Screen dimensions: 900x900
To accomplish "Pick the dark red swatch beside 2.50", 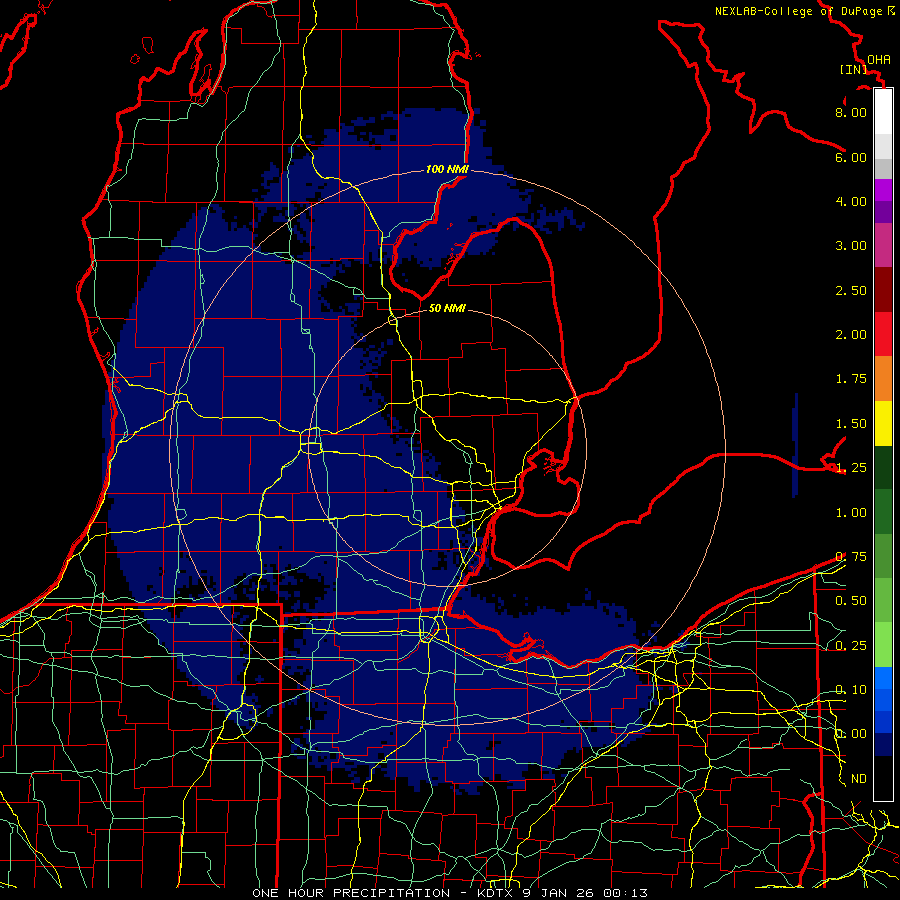I will coord(883,290).
